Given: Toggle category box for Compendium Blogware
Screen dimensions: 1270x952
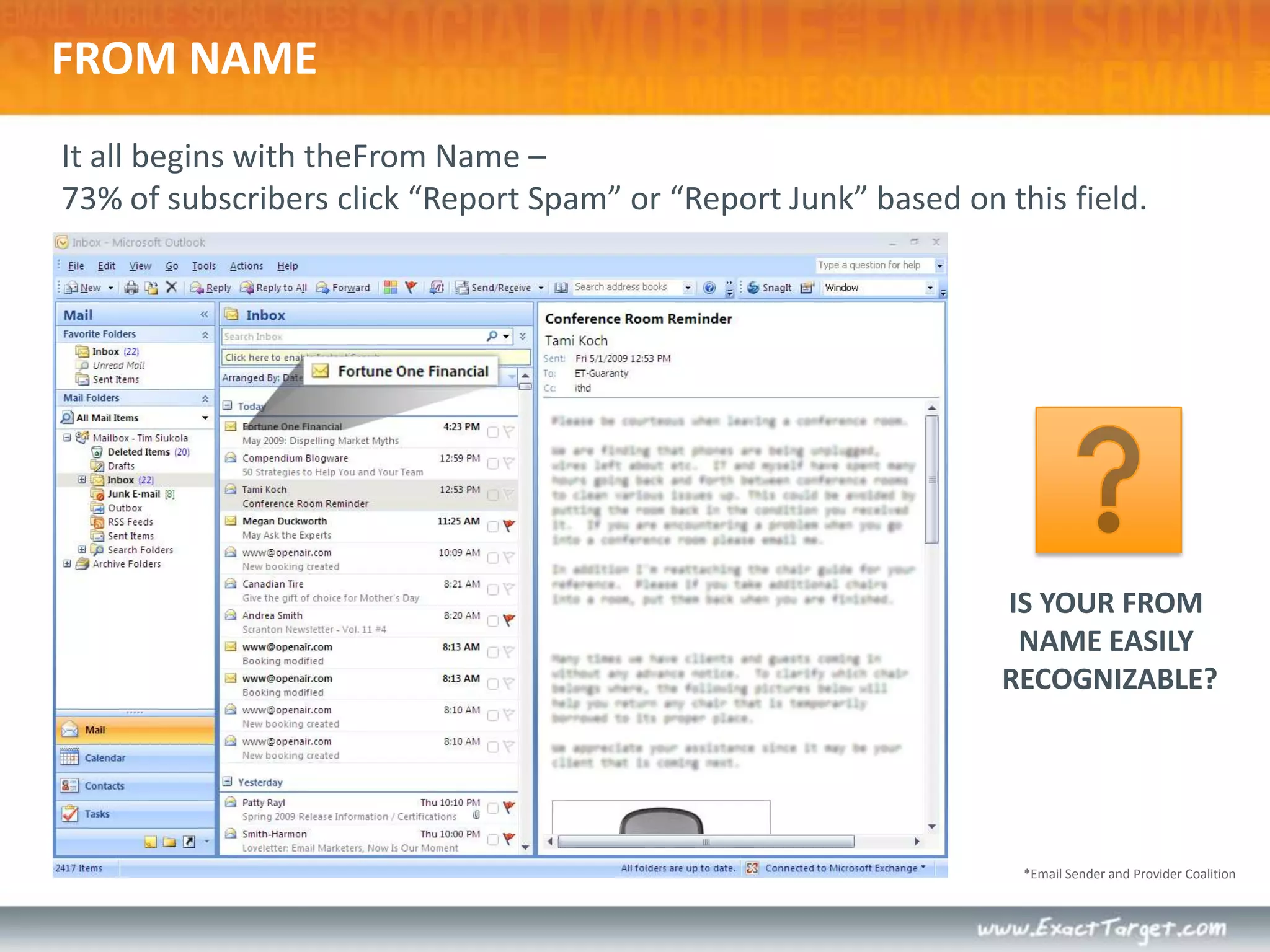Looking at the screenshot, I should point(493,464).
